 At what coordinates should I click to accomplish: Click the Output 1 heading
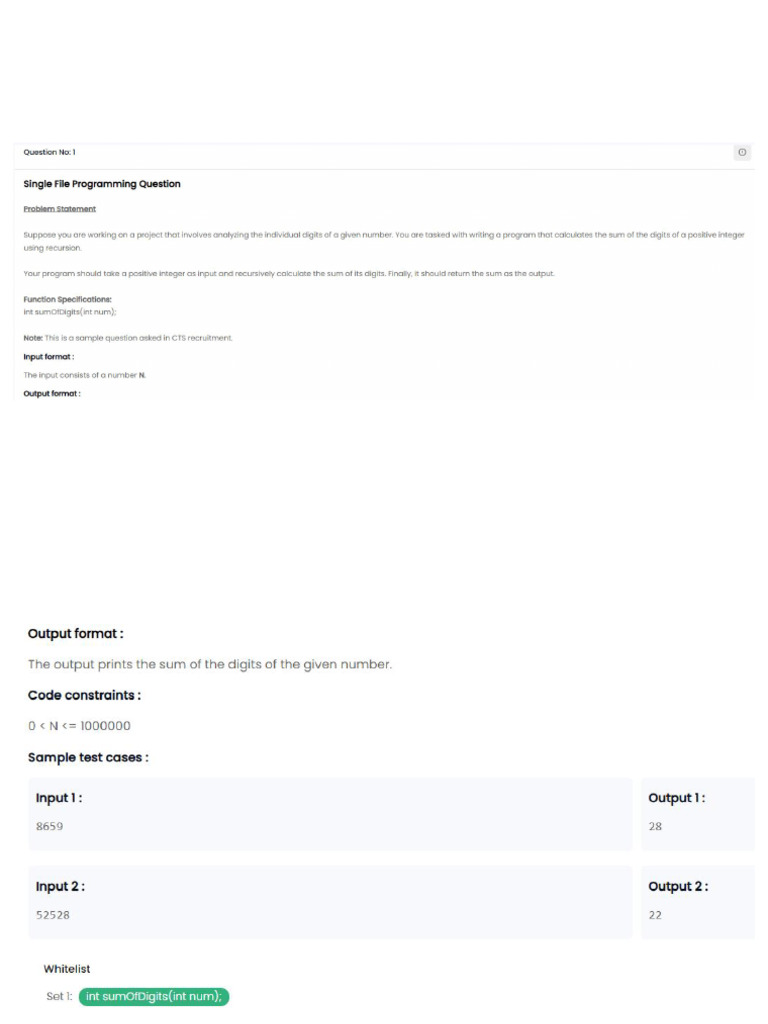(x=677, y=798)
